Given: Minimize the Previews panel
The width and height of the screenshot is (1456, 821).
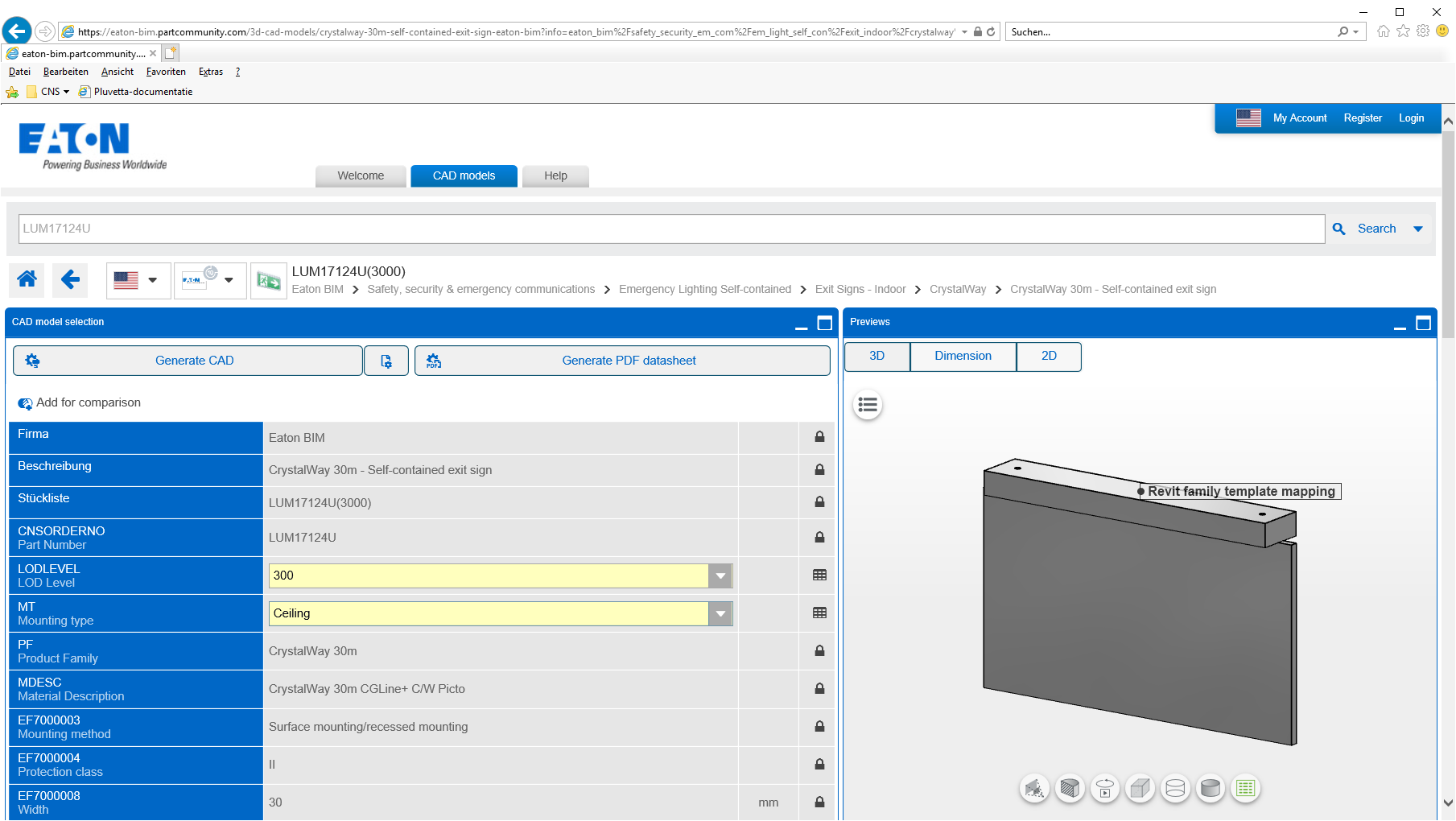Looking at the screenshot, I should (x=1400, y=324).
